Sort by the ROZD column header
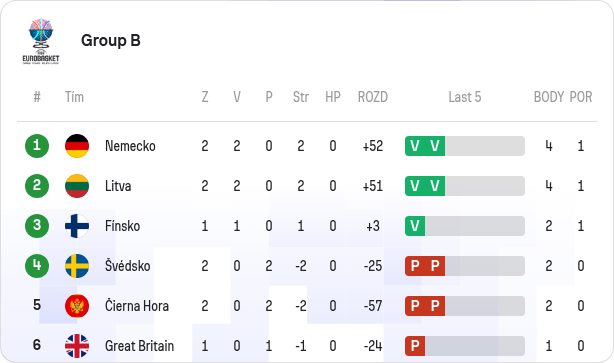This screenshot has height=363, width=614. [373, 97]
